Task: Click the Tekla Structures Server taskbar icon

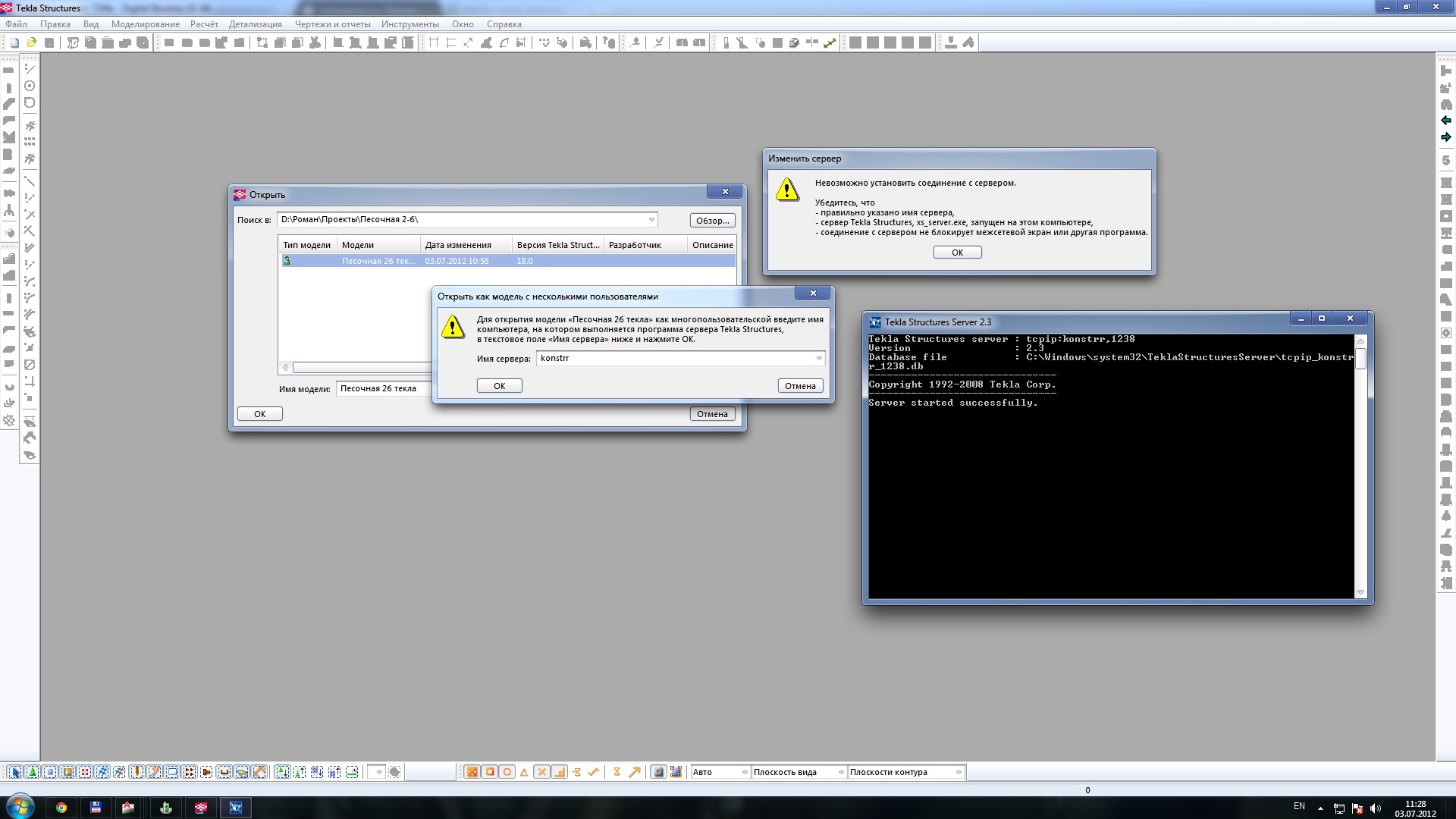Action: click(235, 808)
